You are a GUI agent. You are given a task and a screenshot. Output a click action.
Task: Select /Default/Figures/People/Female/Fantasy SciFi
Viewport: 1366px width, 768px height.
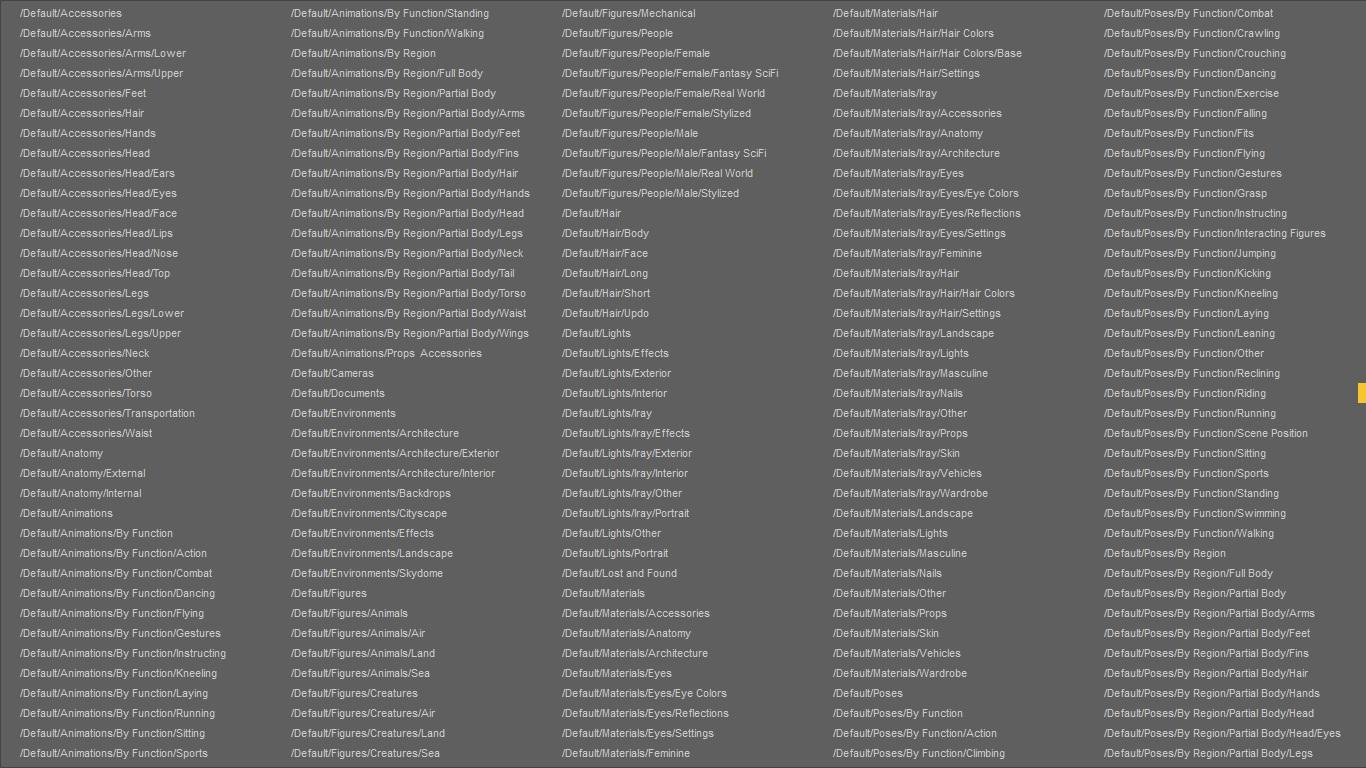(x=670, y=73)
